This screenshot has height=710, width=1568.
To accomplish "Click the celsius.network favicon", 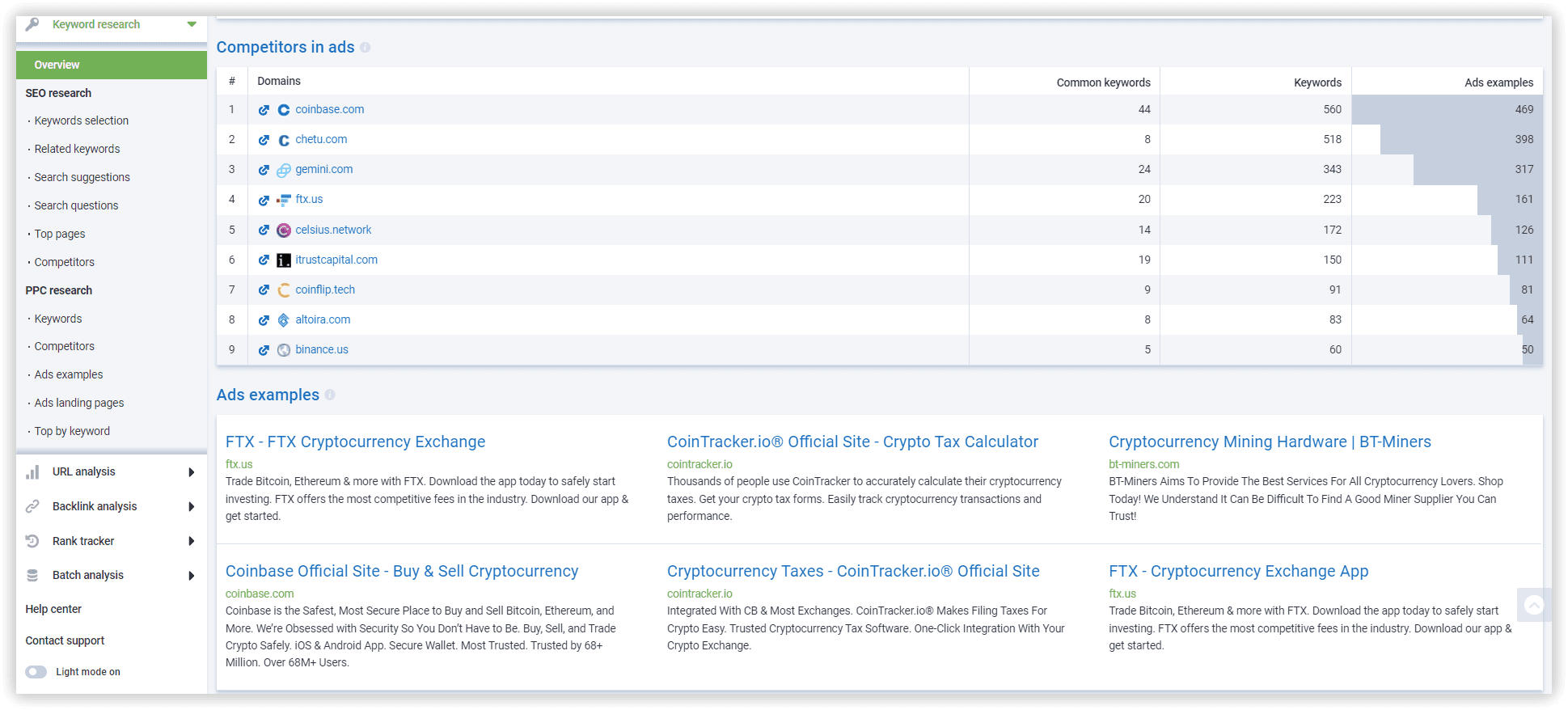I will pos(284,230).
